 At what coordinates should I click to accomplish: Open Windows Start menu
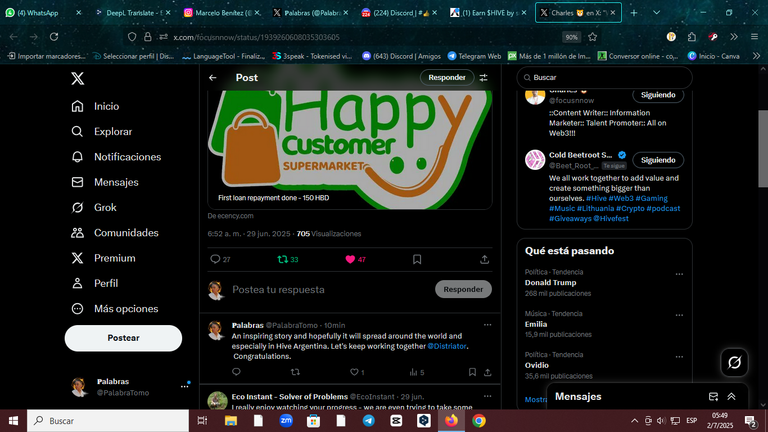point(13,421)
